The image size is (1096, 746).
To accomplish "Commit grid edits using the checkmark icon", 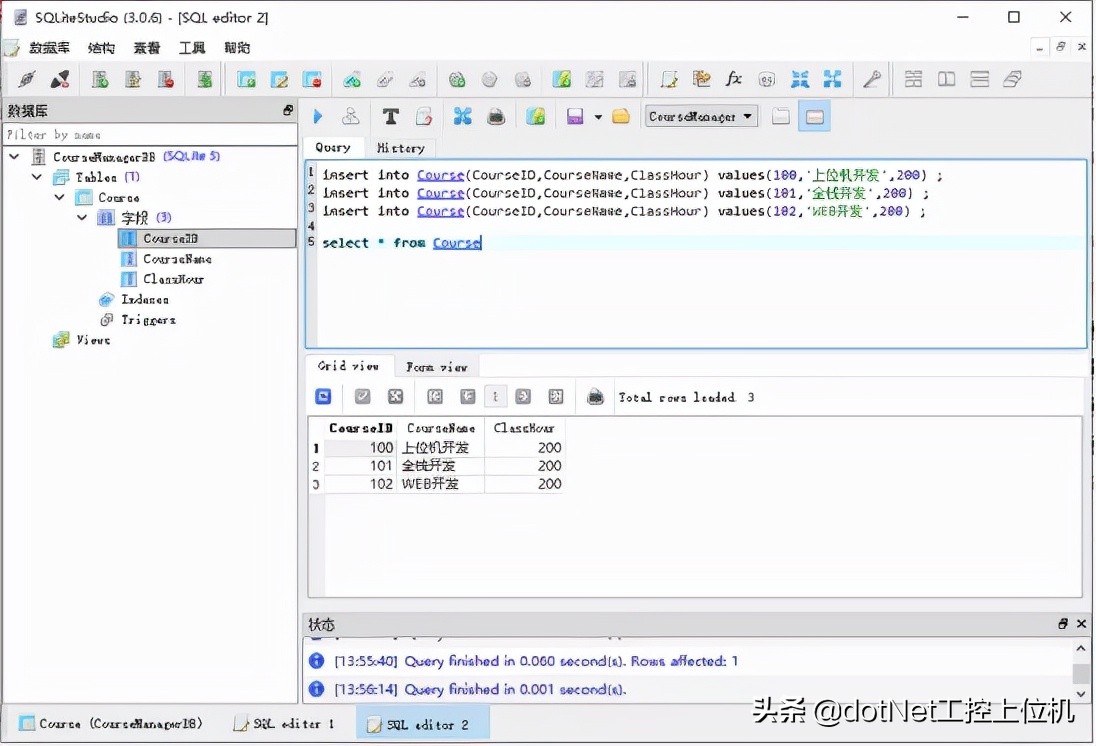I will (x=360, y=397).
